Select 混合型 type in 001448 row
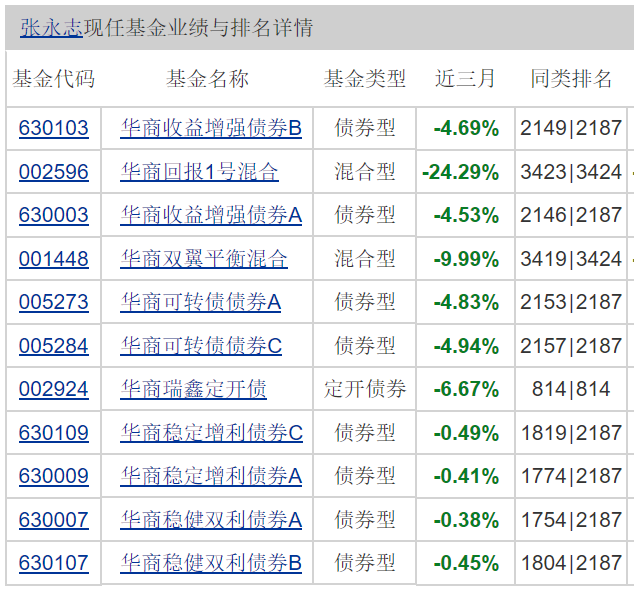The height and width of the screenshot is (601, 634). point(365,259)
